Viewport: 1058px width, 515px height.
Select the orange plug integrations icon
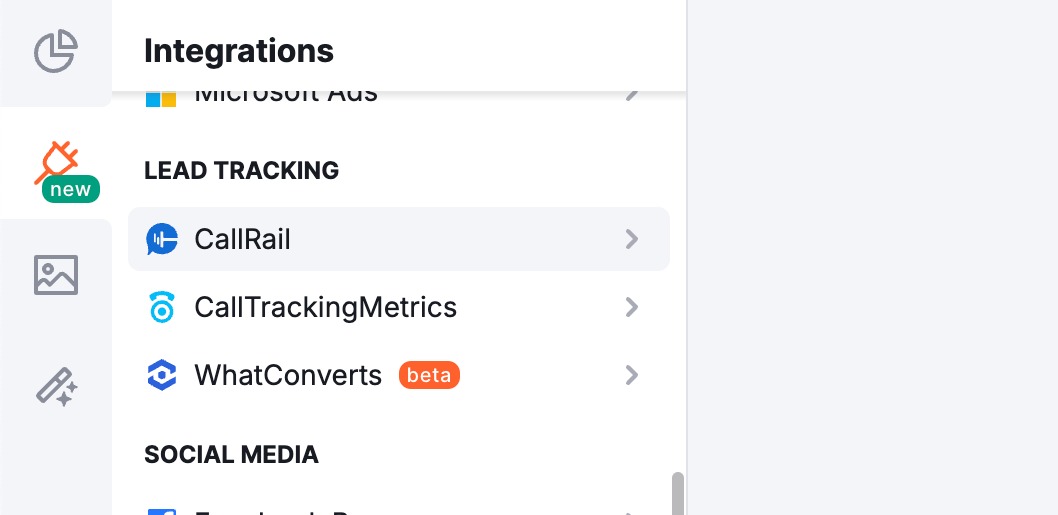[56, 162]
